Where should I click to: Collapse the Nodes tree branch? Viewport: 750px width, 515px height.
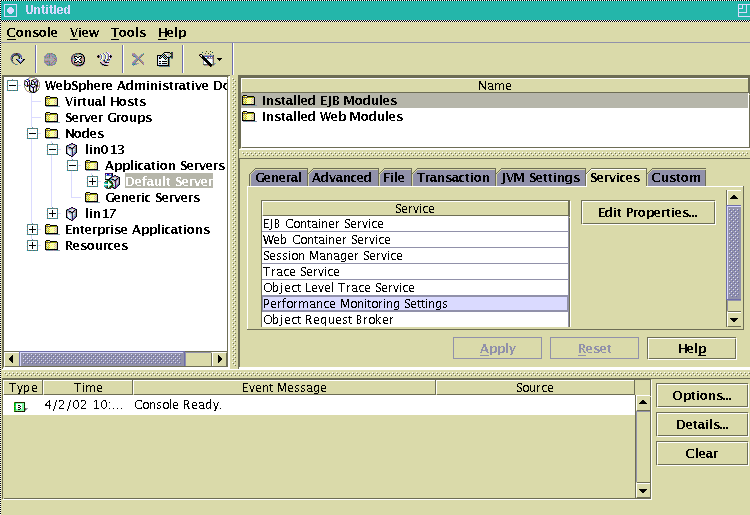point(33,133)
